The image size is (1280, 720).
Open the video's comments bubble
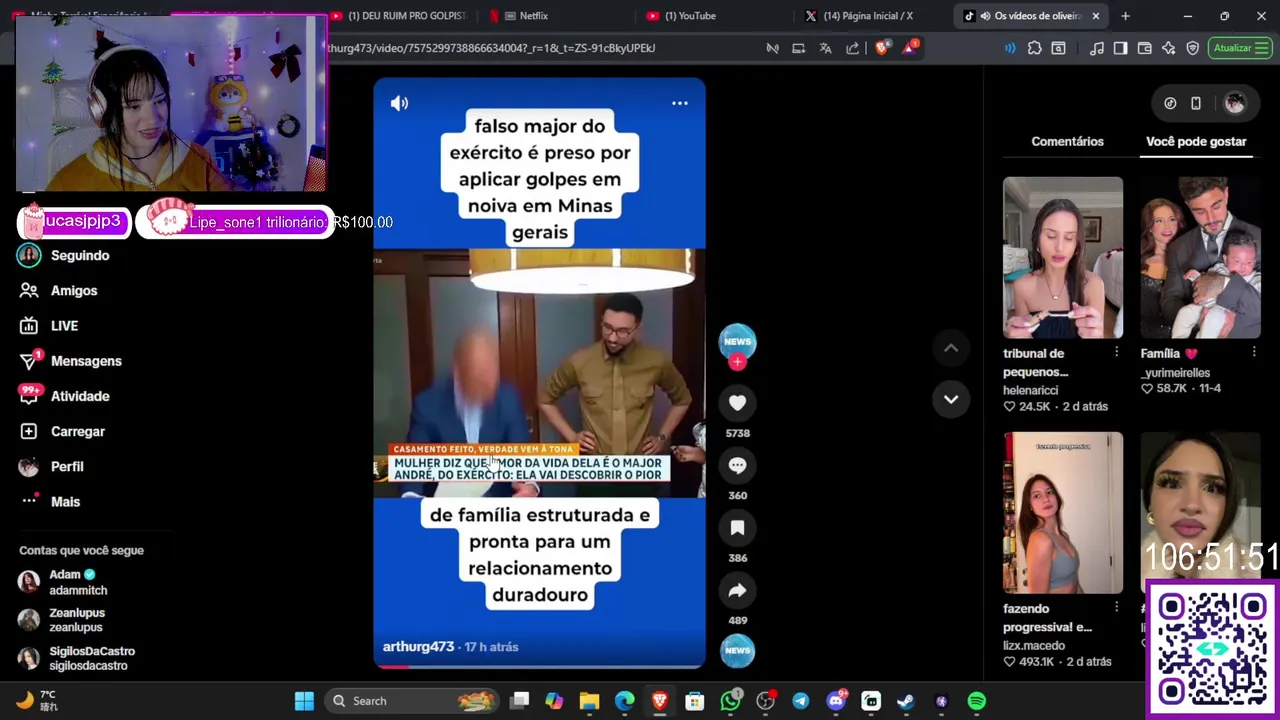tap(737, 465)
